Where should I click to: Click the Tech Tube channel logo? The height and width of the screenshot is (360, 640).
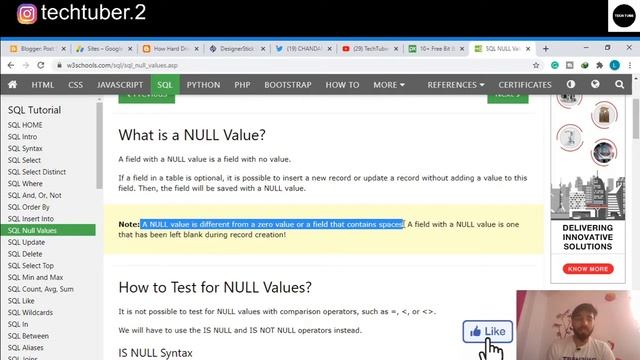pos(624,16)
